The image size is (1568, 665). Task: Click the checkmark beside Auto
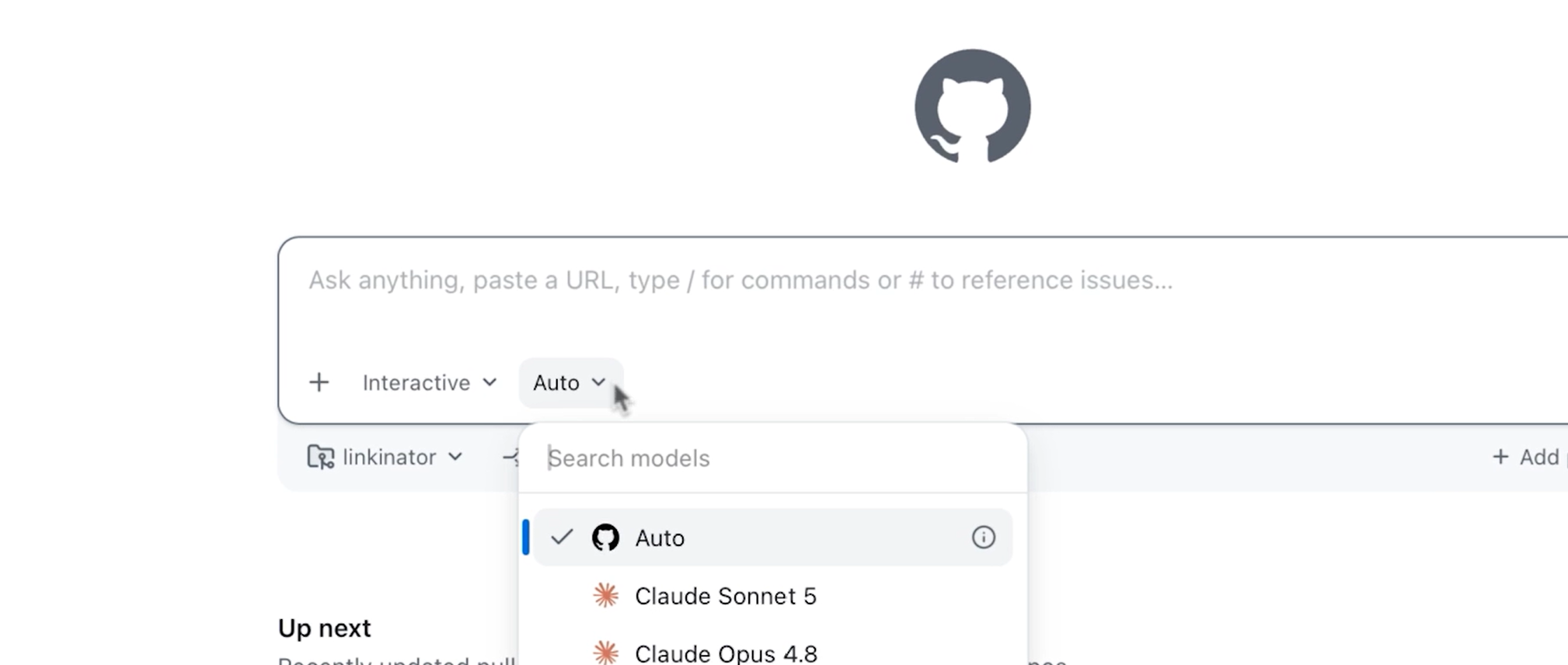(x=562, y=537)
